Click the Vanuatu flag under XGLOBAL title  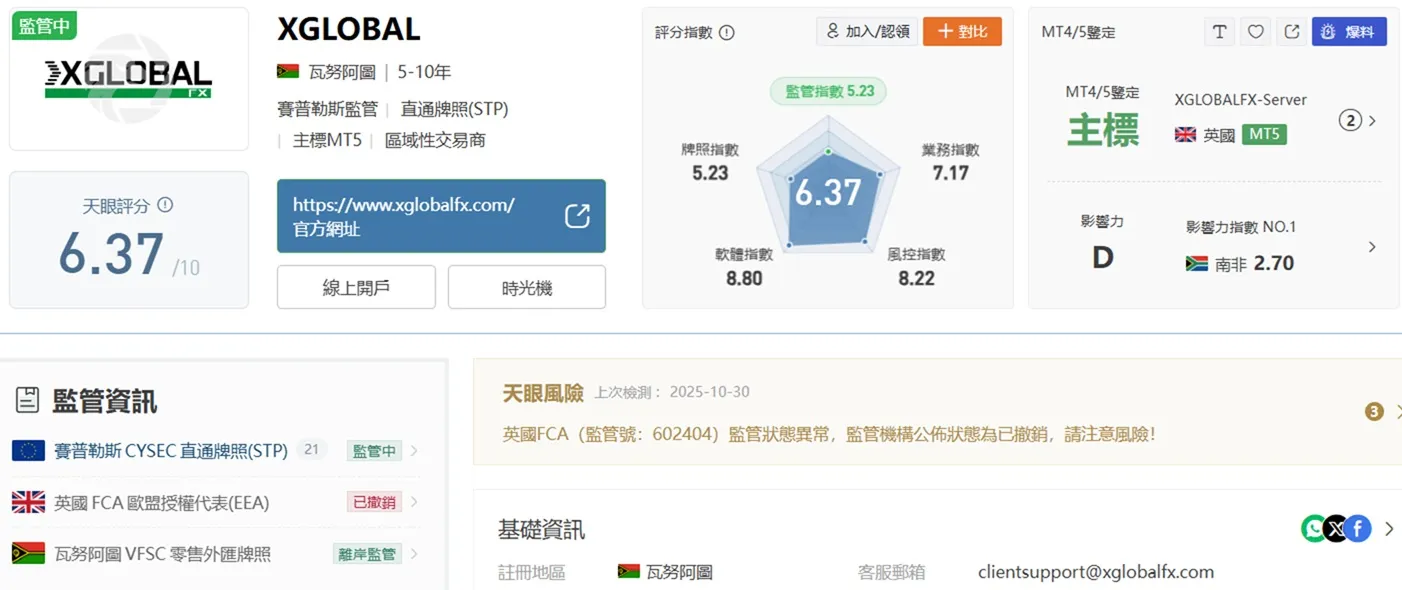(288, 71)
